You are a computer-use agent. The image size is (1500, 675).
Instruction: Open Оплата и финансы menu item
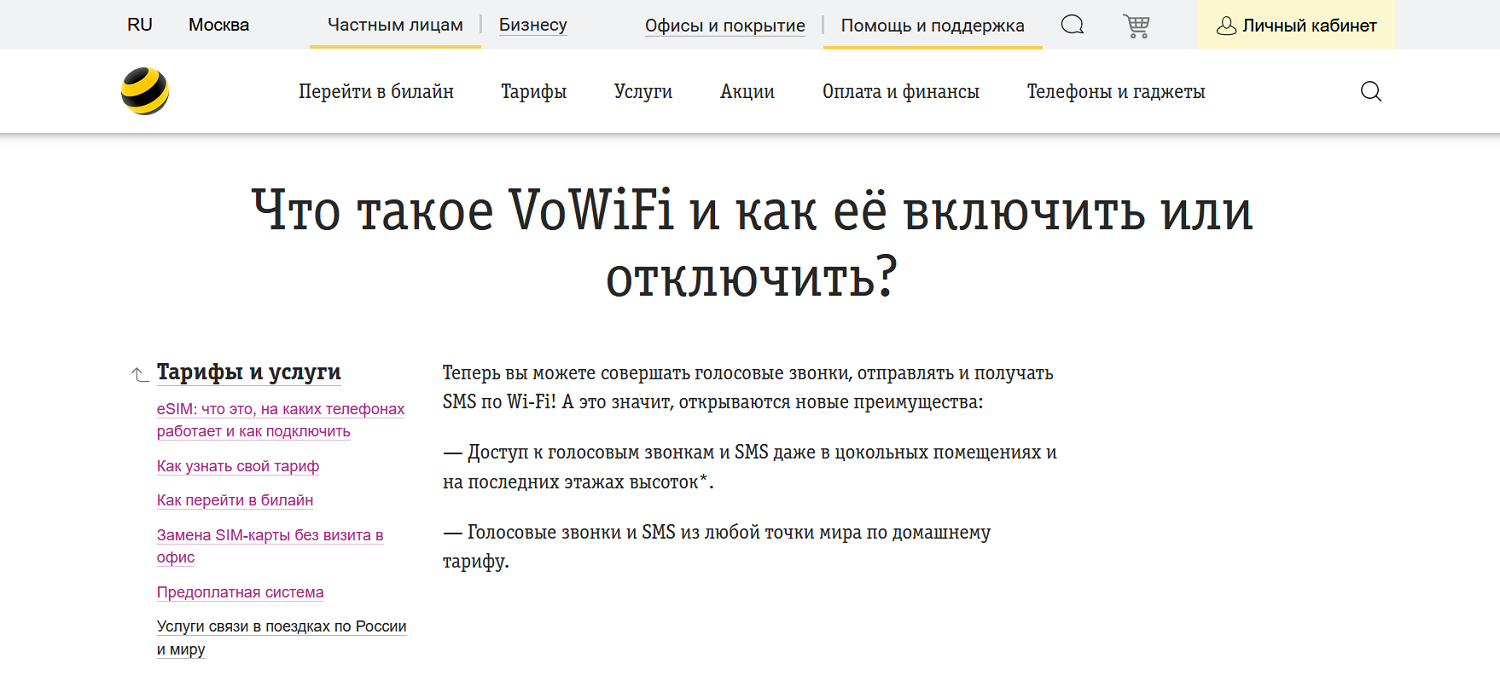click(x=901, y=92)
